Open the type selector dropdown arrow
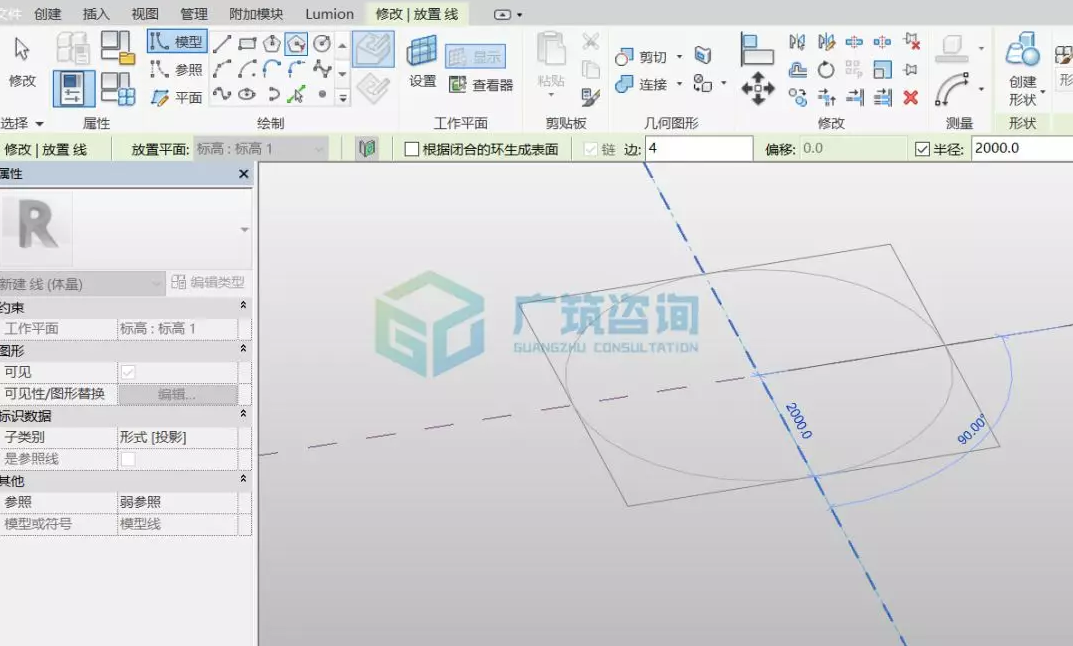Screen dimensions: 1073x646 pos(244,229)
